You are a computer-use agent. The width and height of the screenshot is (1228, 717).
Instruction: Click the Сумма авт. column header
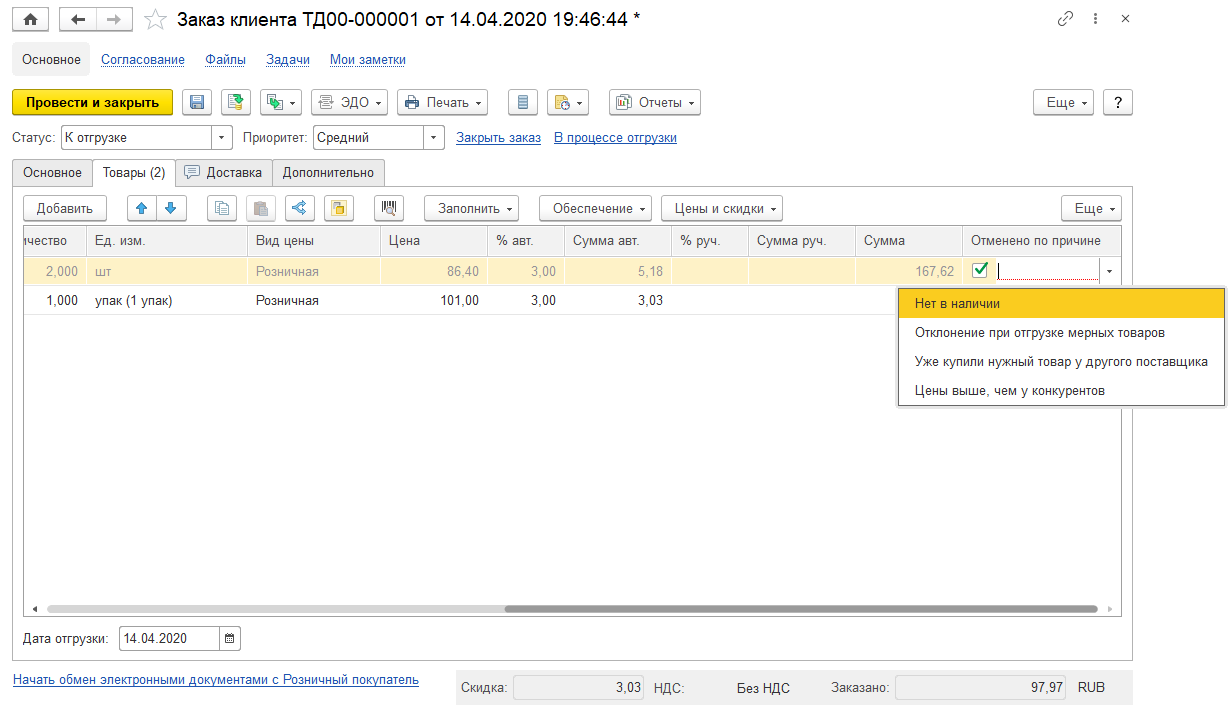[617, 240]
